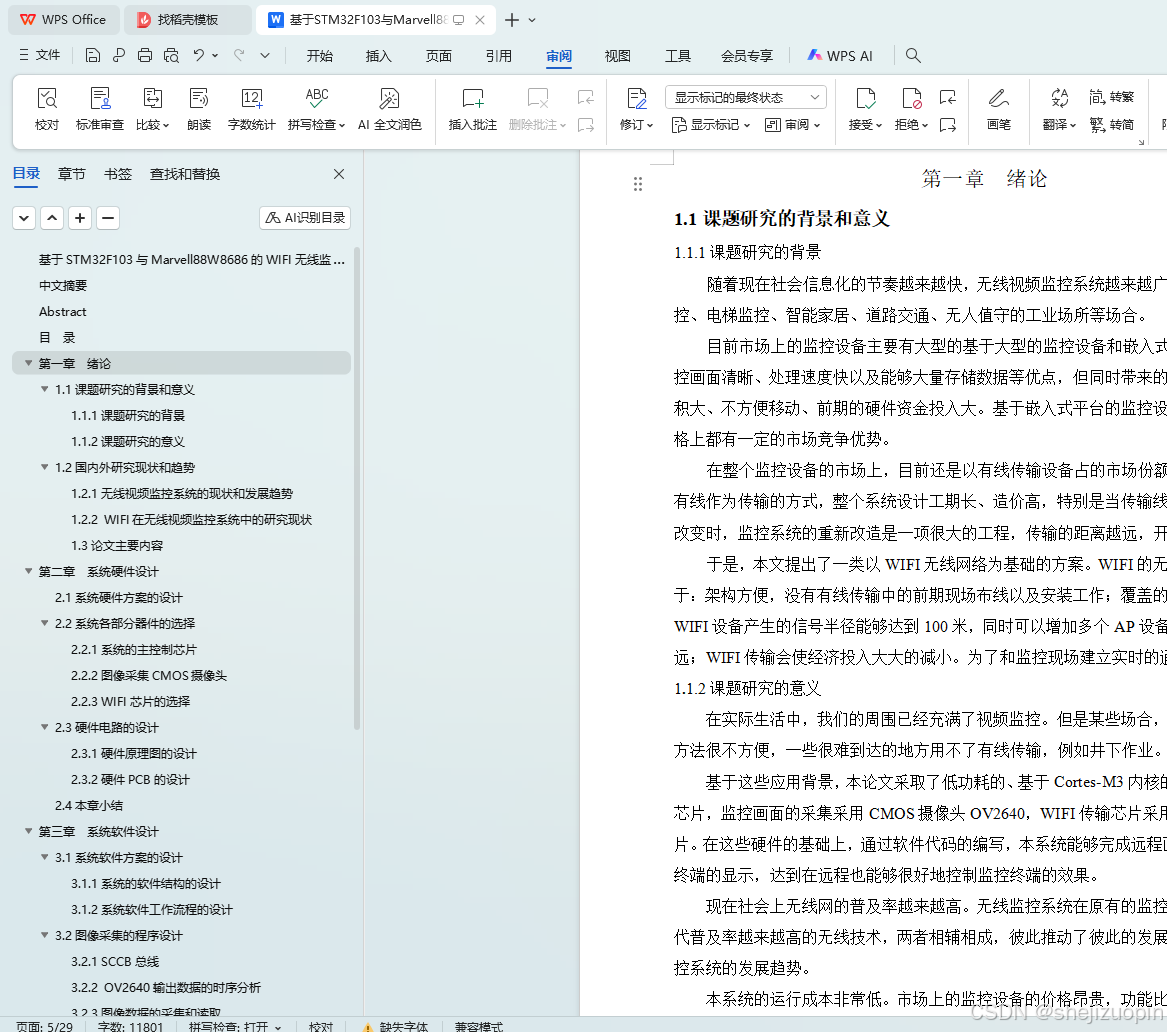The image size is (1167, 1032).
Task: Collapse 2.3 硬件电路的设计 node
Action: (x=45, y=727)
